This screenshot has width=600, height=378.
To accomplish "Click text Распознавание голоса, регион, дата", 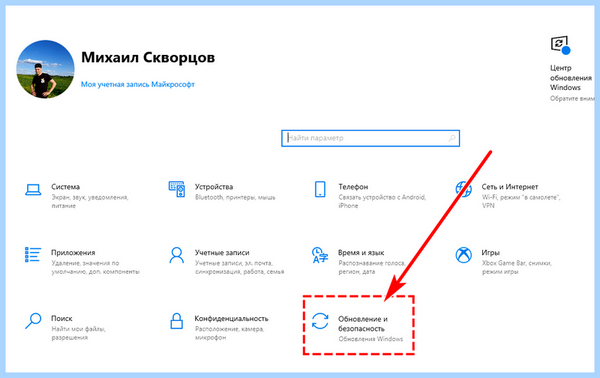I will (x=372, y=267).
